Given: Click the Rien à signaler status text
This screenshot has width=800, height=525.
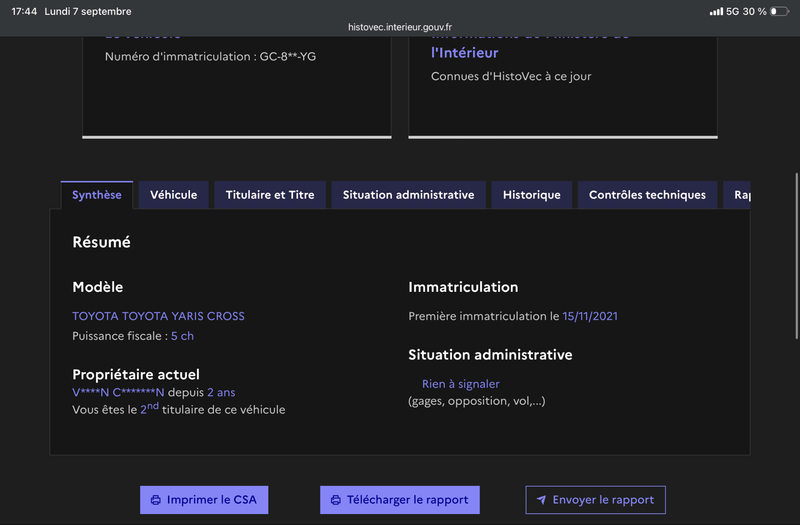Looking at the screenshot, I should [461, 384].
